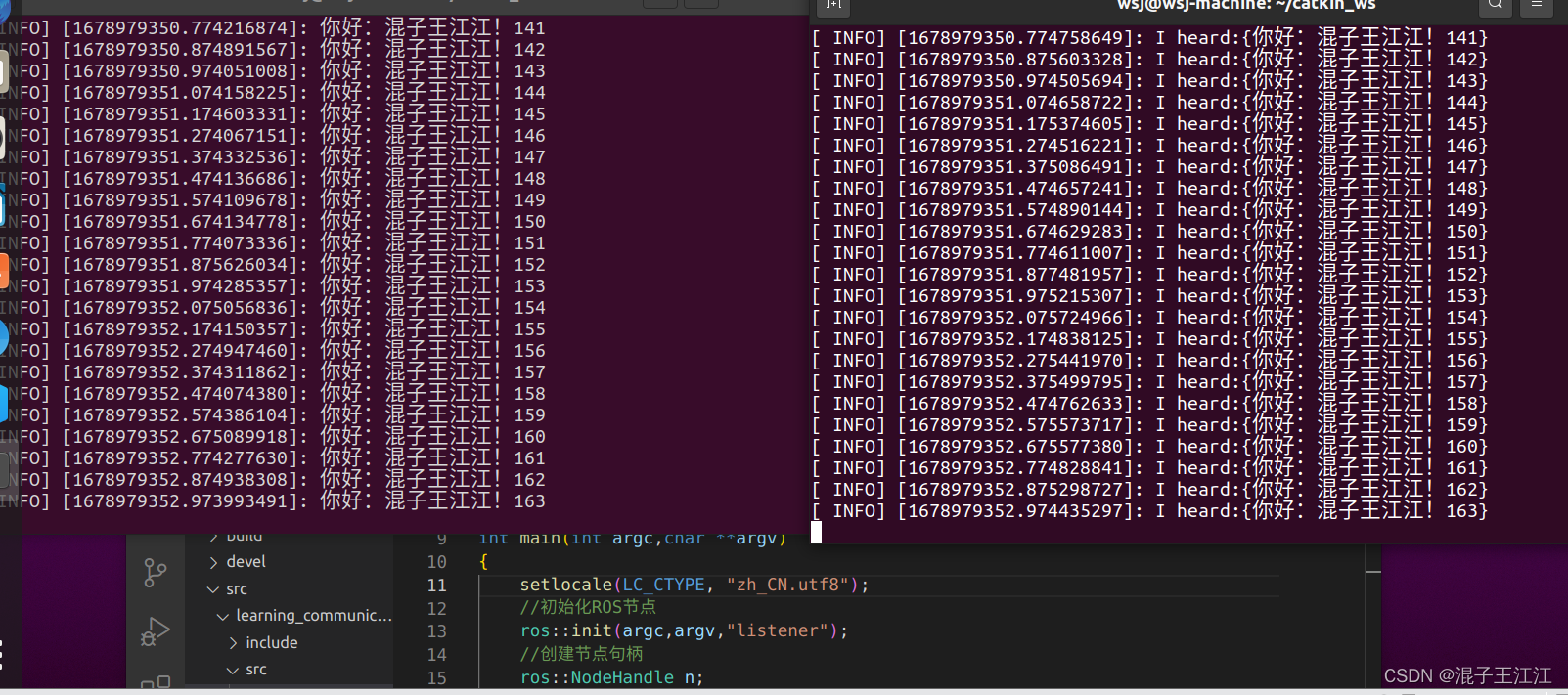Viewport: 1568px width, 695px height.
Task: Click the cursor block in the right terminal
Action: pyautogui.click(x=816, y=532)
